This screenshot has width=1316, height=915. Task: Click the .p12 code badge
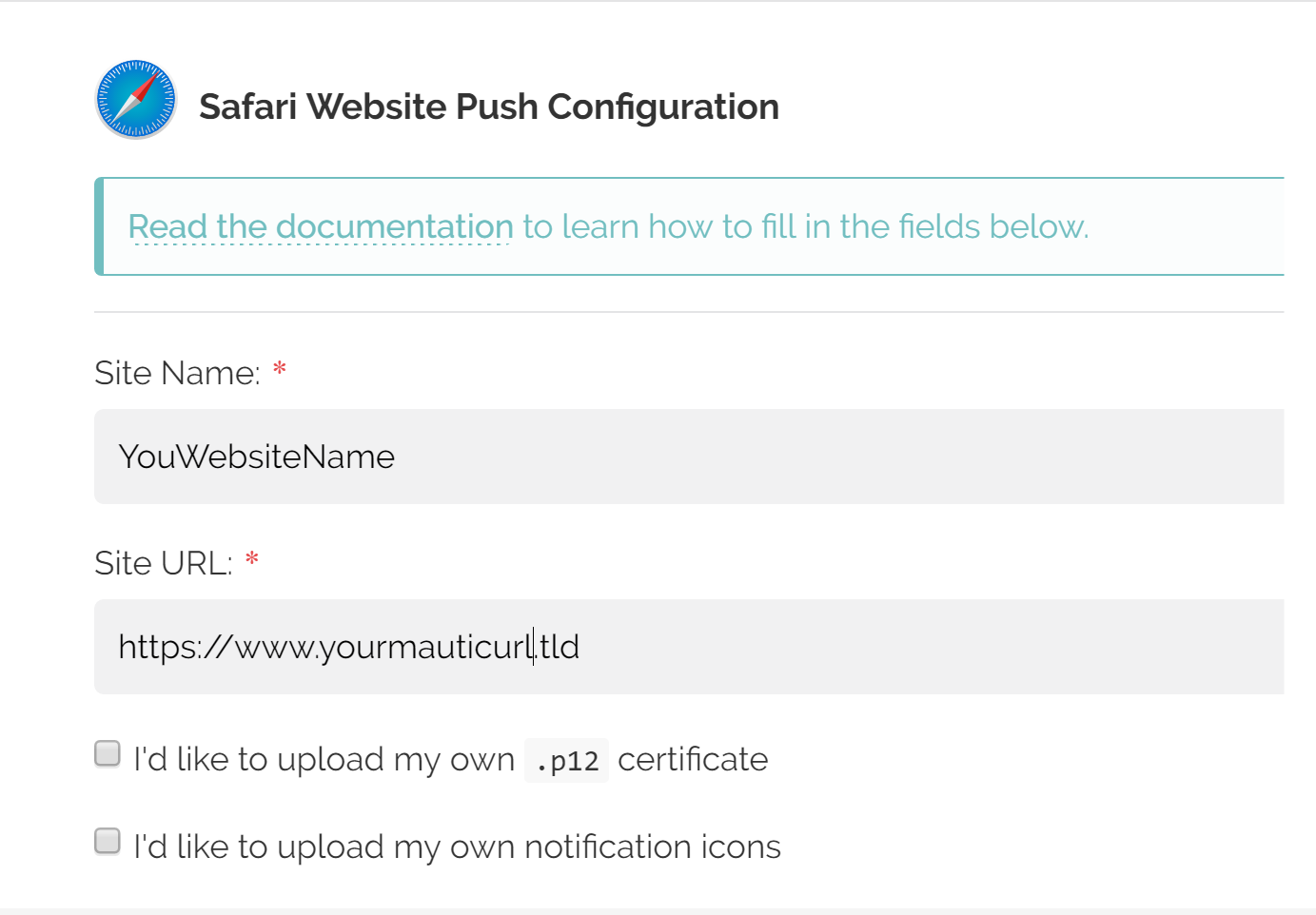pyautogui.click(x=566, y=760)
